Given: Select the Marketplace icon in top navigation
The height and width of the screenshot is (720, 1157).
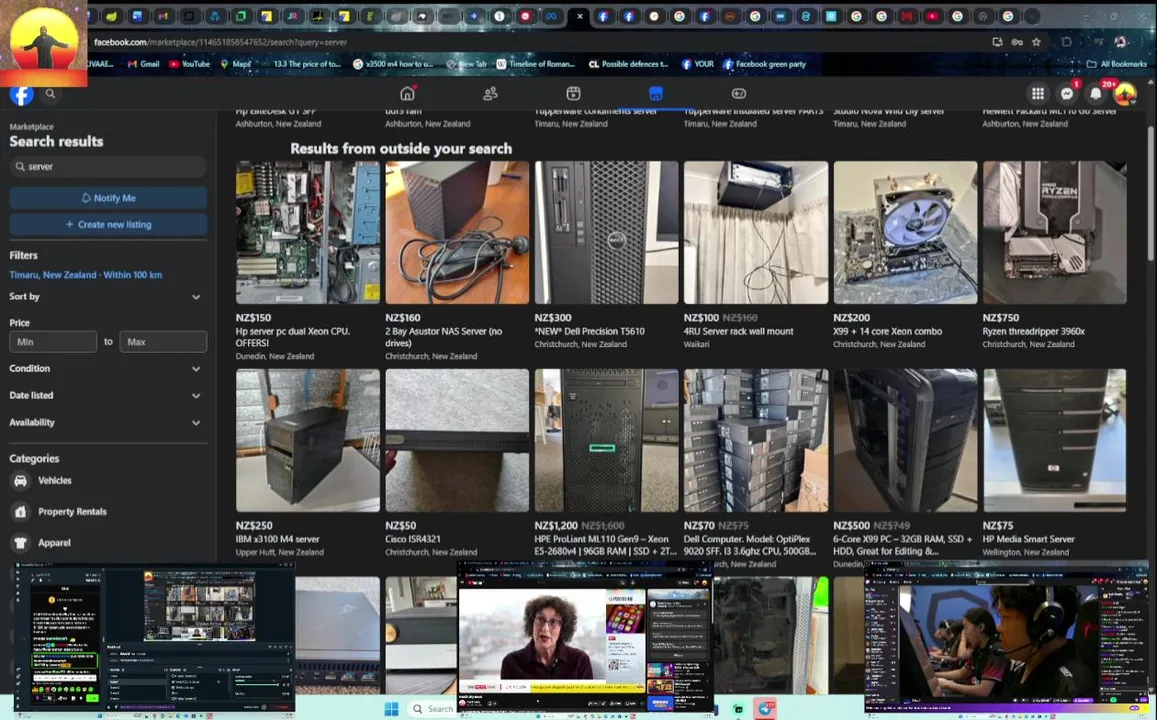Looking at the screenshot, I should pyautogui.click(x=656, y=94).
